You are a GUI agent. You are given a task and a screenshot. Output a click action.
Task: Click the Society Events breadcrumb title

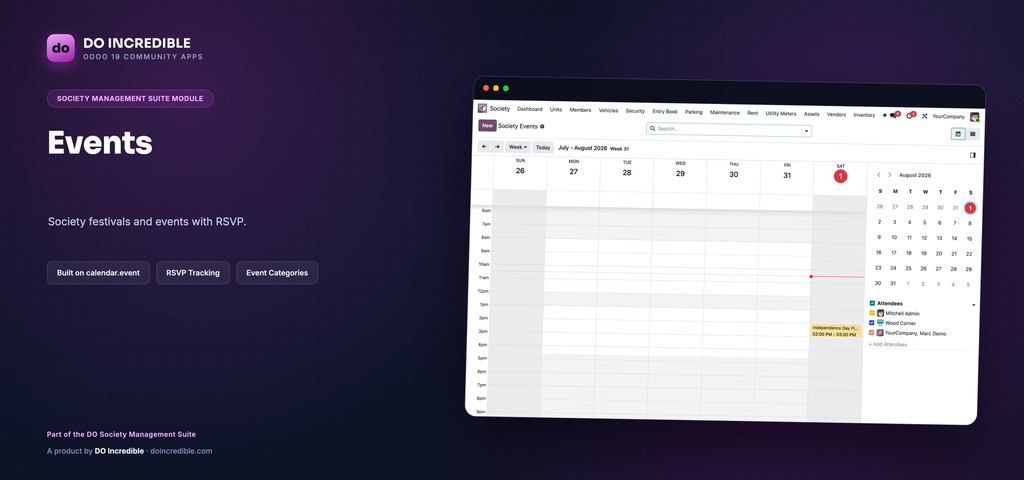point(518,126)
